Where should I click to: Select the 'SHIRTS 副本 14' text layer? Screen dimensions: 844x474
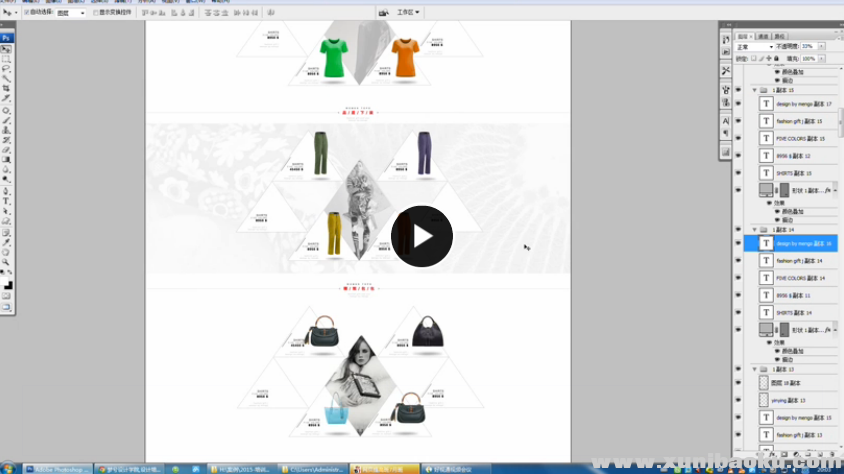pyautogui.click(x=795, y=313)
